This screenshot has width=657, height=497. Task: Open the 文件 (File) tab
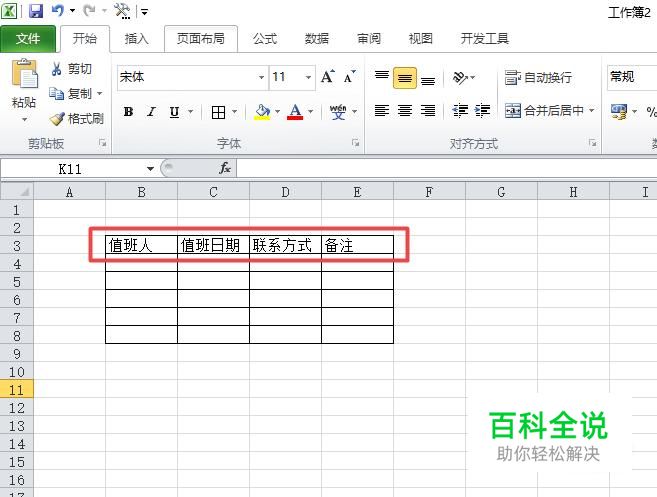click(28, 39)
